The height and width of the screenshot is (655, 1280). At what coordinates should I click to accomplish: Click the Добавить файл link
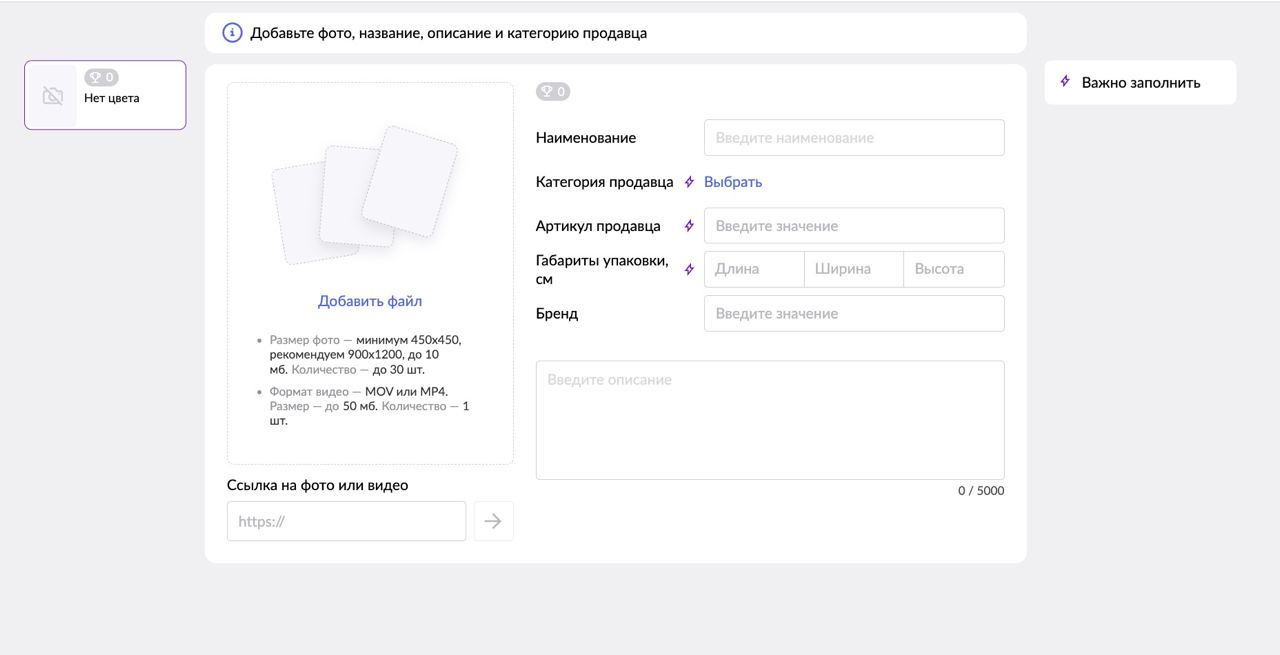pos(370,301)
